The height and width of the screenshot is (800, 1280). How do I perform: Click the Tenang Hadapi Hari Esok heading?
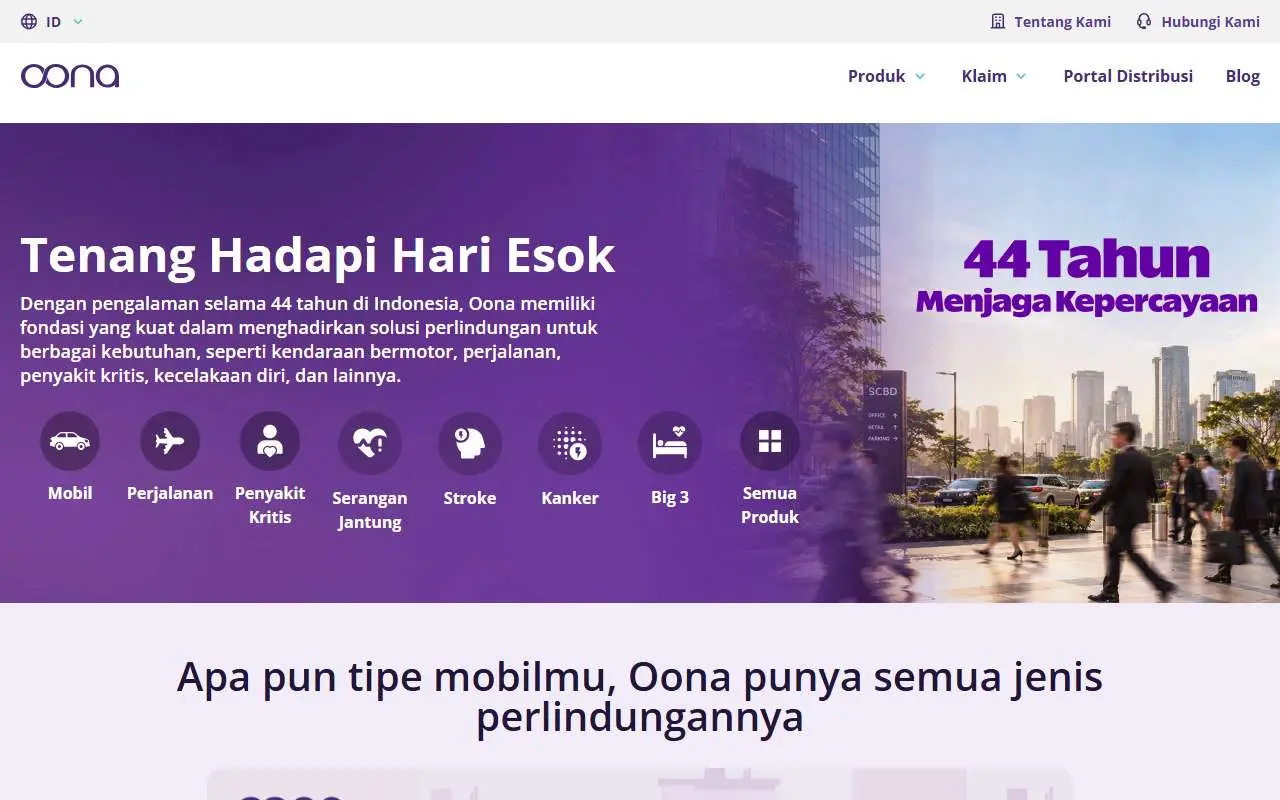318,255
